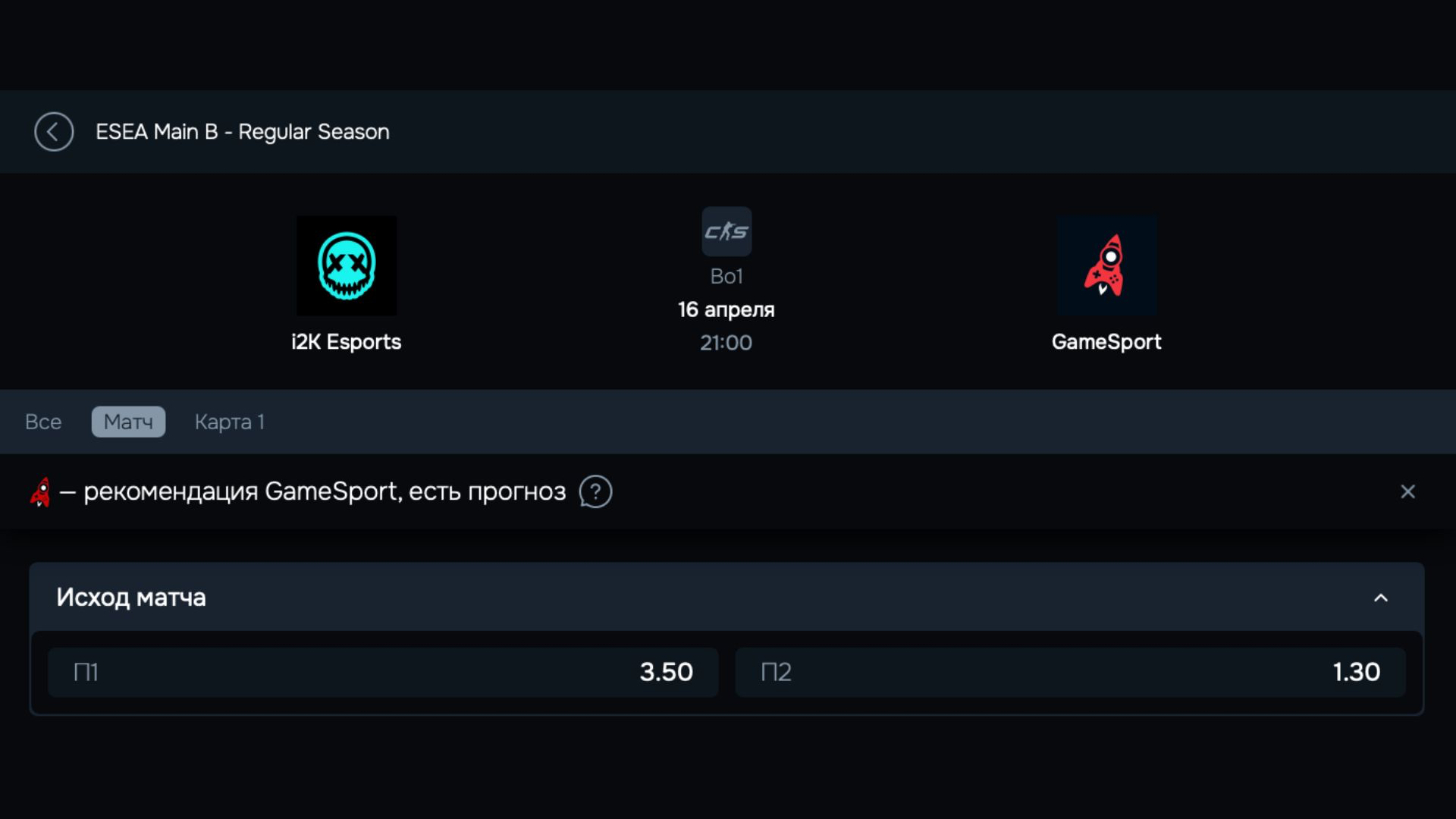1456x819 pixels.
Task: Click the GameSport team name
Action: [x=1106, y=342]
